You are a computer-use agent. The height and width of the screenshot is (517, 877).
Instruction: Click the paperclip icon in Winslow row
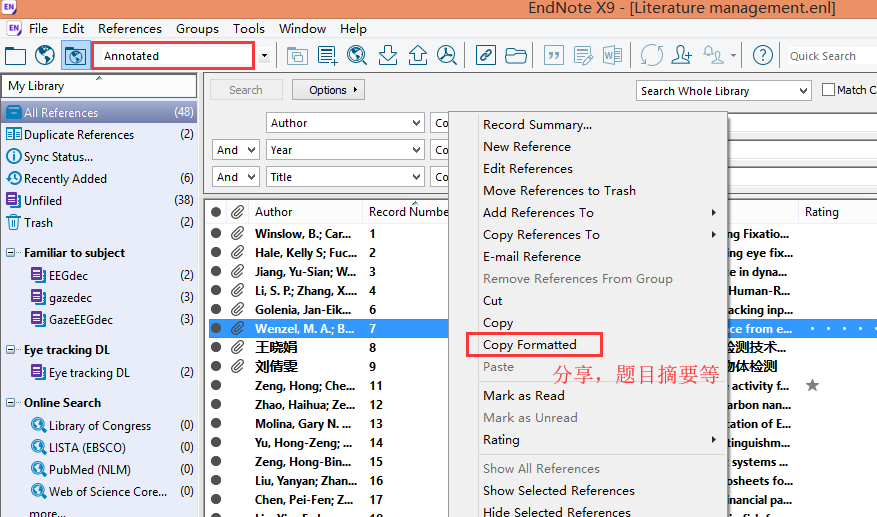(238, 233)
